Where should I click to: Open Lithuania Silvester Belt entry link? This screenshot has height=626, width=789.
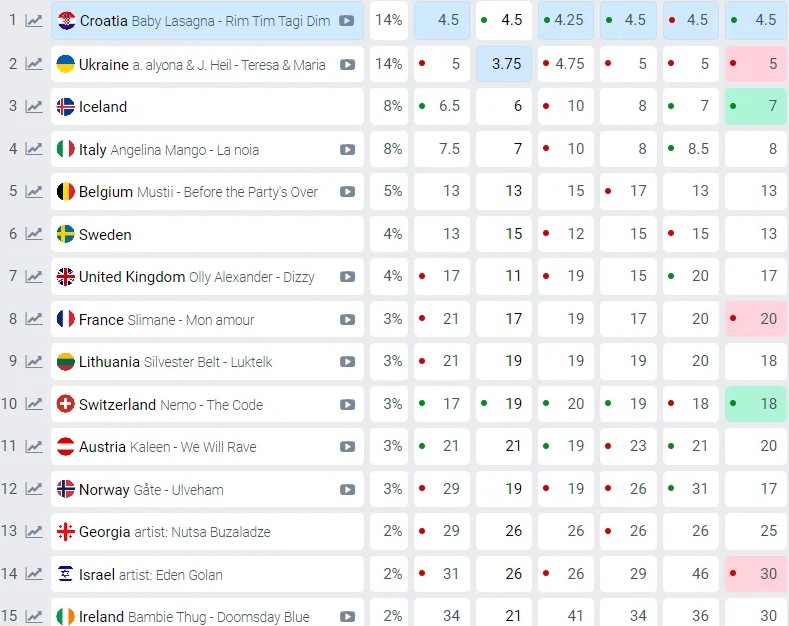click(x=175, y=362)
